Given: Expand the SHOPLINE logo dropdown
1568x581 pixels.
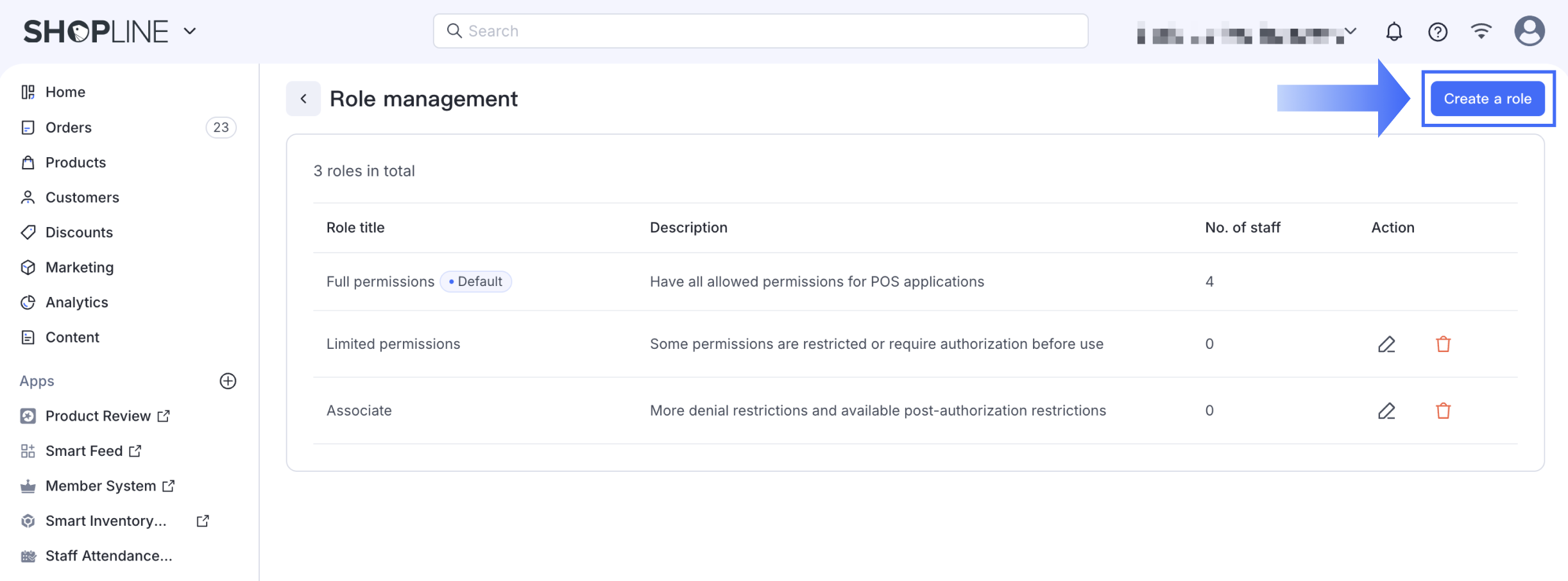Looking at the screenshot, I should point(190,31).
